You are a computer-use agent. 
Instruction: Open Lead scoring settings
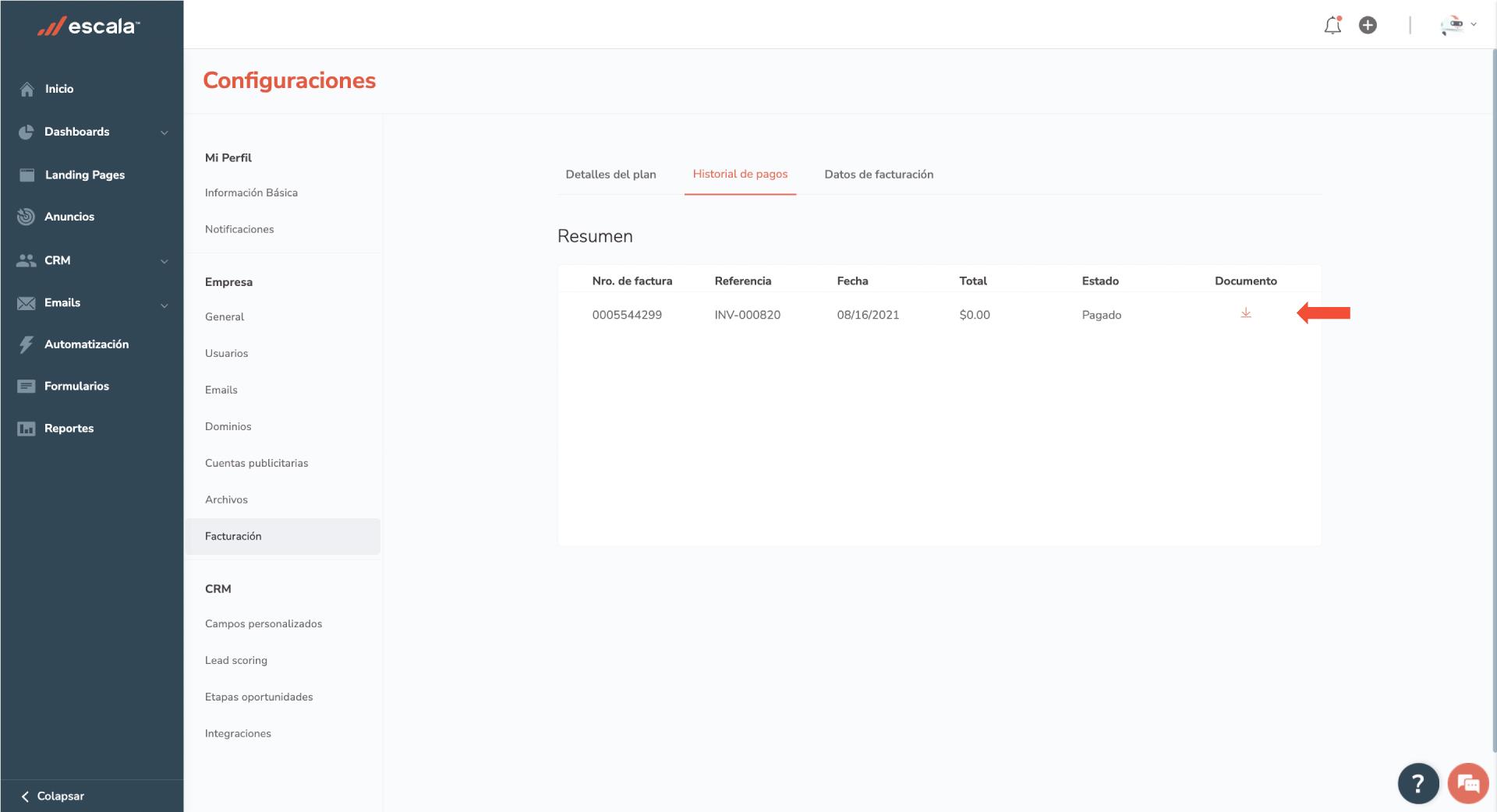tap(236, 660)
